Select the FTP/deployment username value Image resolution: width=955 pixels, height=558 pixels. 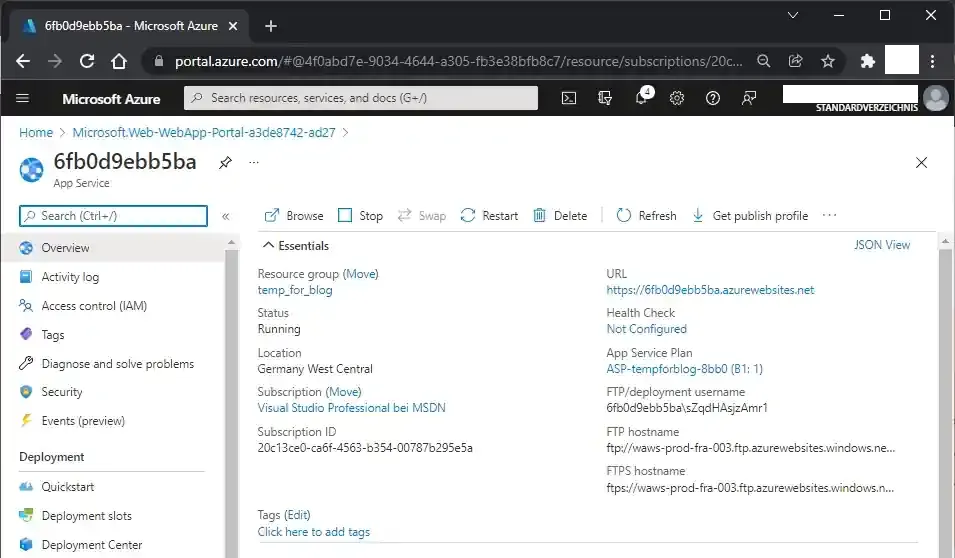click(x=687, y=408)
